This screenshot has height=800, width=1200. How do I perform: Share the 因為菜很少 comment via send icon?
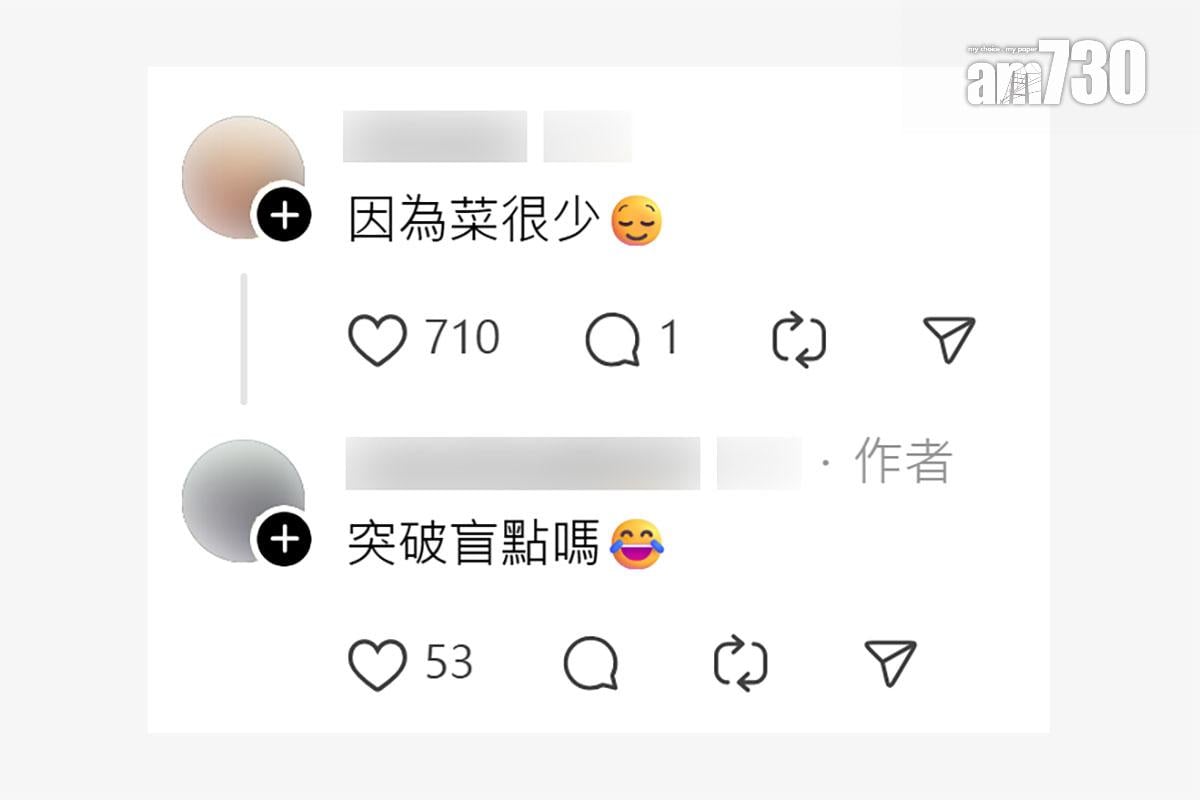pyautogui.click(x=948, y=340)
